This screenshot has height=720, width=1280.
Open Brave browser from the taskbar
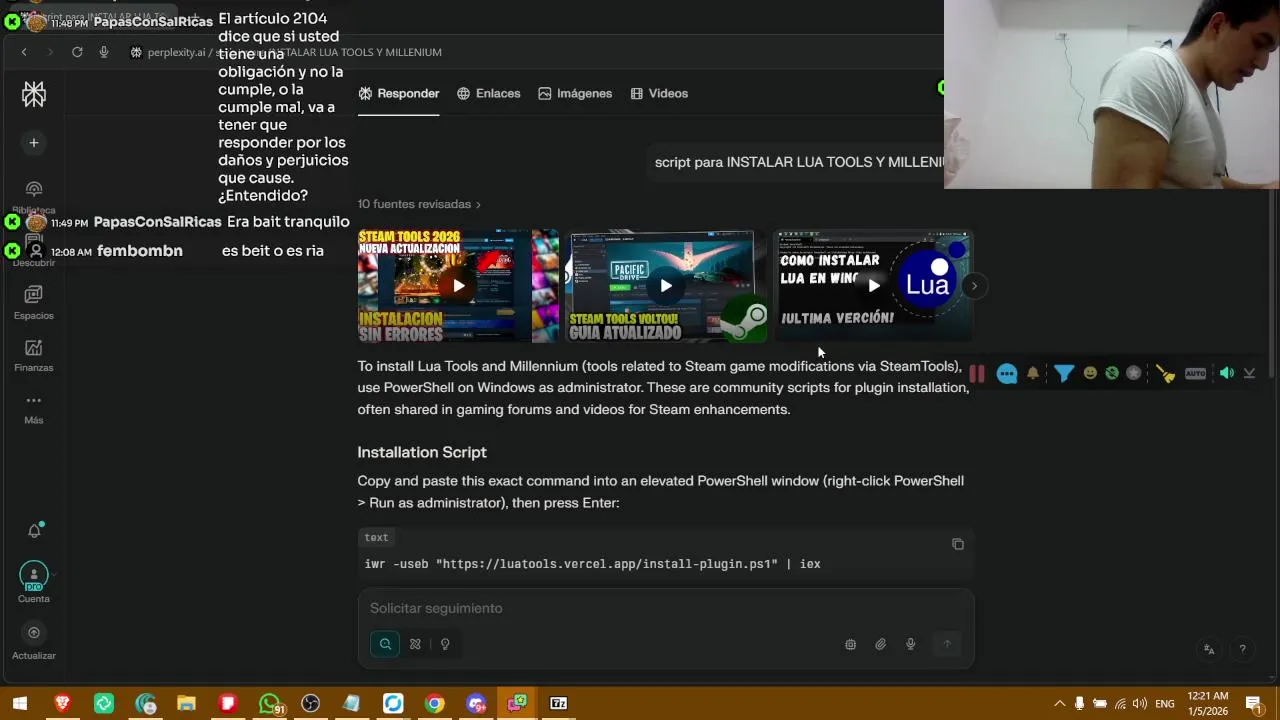(x=62, y=704)
